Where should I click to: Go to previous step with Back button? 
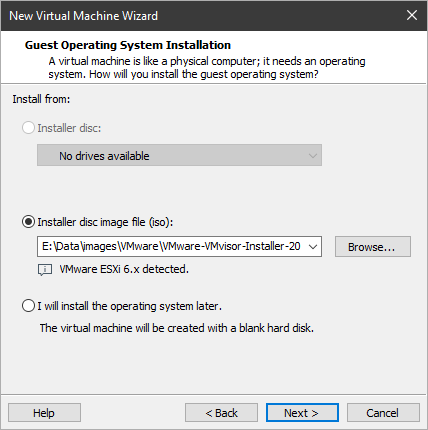point(221,413)
